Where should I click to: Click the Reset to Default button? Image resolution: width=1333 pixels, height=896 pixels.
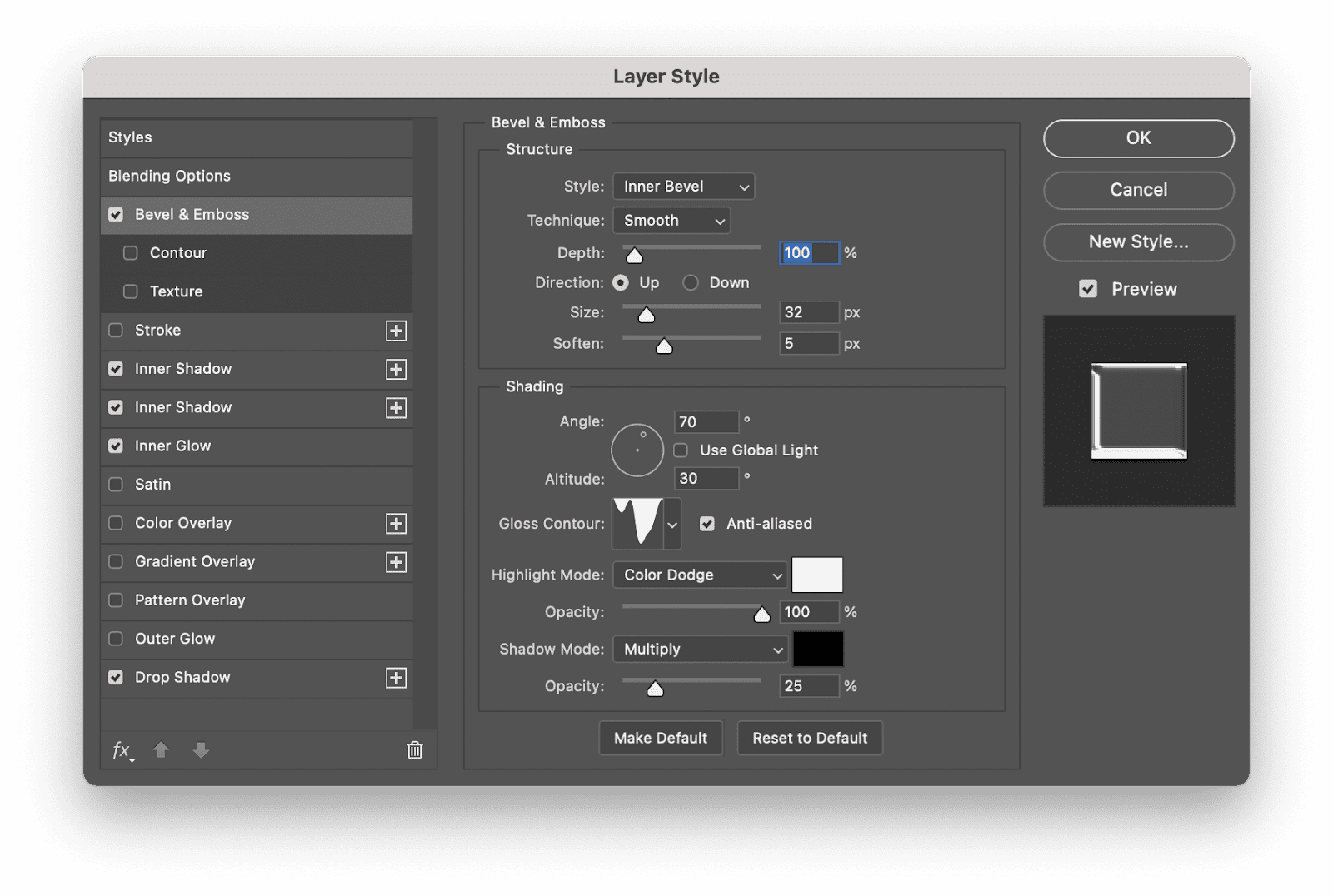(x=809, y=738)
